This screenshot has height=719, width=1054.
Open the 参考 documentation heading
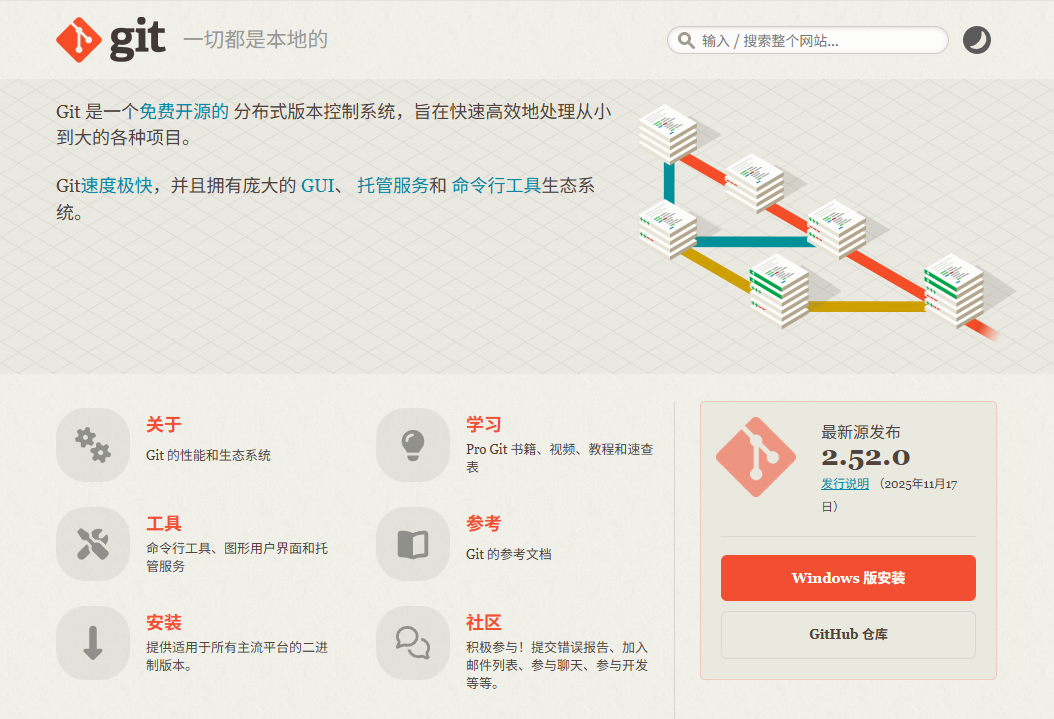tap(484, 524)
